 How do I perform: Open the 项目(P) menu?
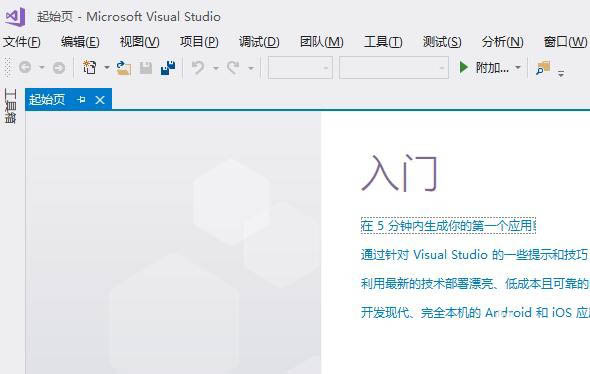199,41
